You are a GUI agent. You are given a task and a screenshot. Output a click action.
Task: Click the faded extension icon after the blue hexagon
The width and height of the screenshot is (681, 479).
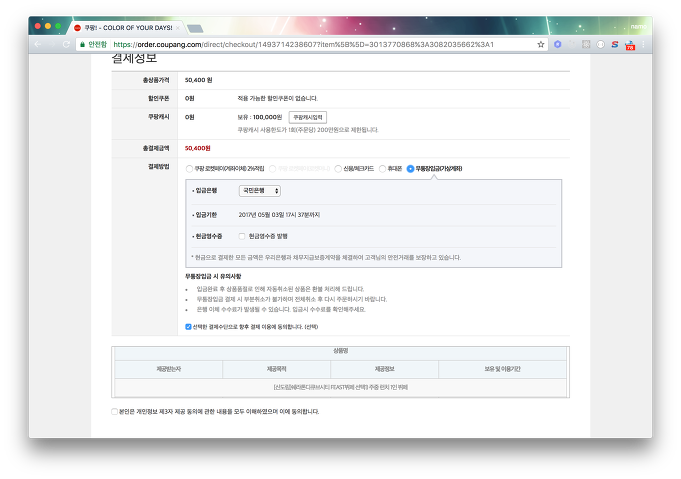[572, 44]
